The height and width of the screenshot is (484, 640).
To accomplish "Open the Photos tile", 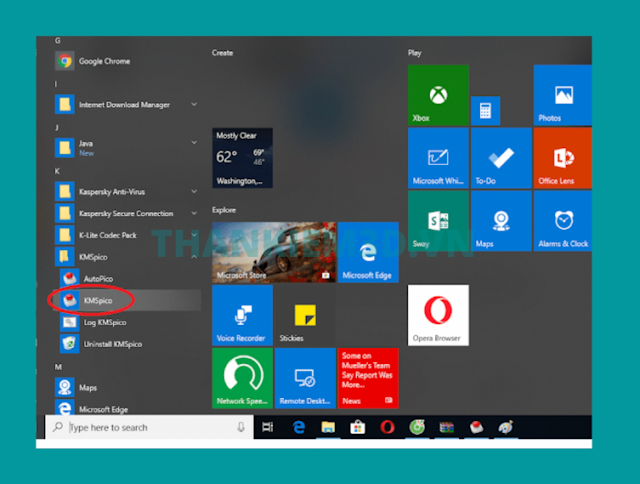I will click(563, 95).
